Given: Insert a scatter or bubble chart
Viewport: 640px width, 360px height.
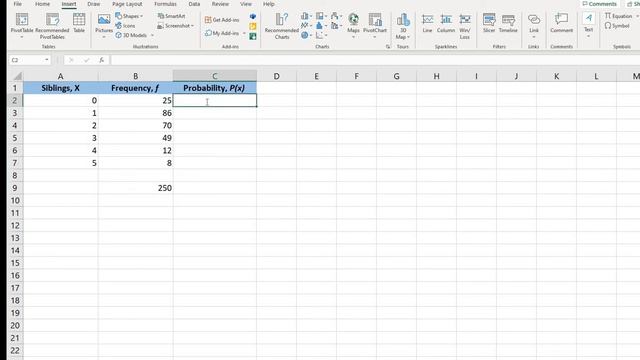Looking at the screenshot, I should [x=321, y=36].
